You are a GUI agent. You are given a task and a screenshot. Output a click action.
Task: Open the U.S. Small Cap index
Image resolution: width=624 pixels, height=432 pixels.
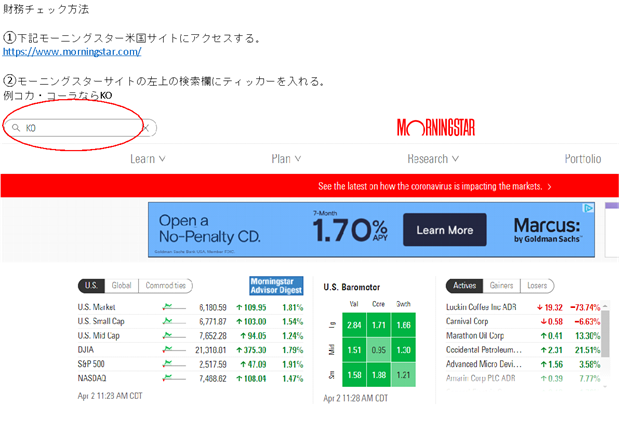point(101,321)
